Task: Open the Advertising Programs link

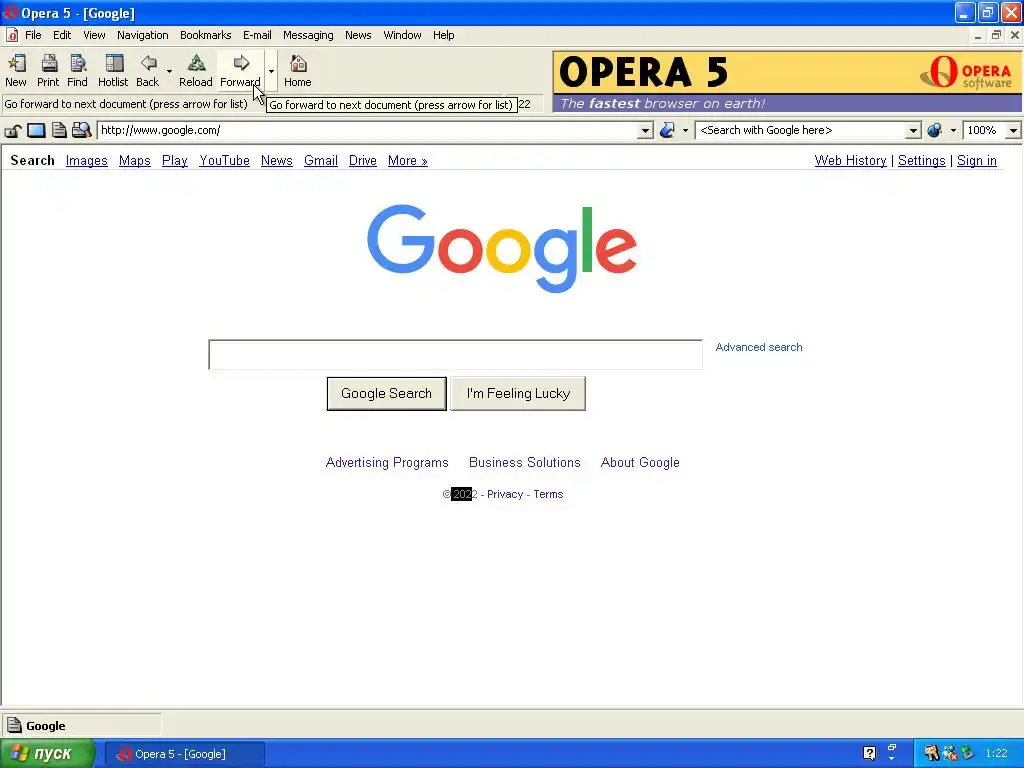Action: click(x=387, y=462)
